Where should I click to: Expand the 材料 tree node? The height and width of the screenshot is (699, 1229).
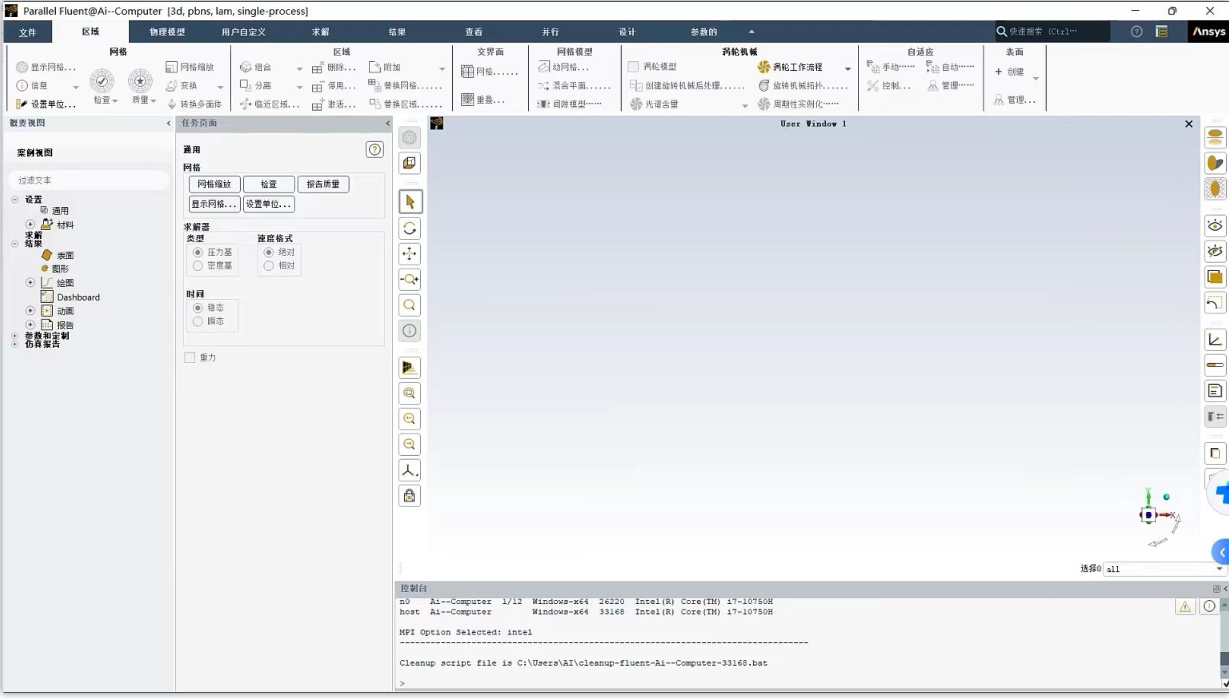30,225
